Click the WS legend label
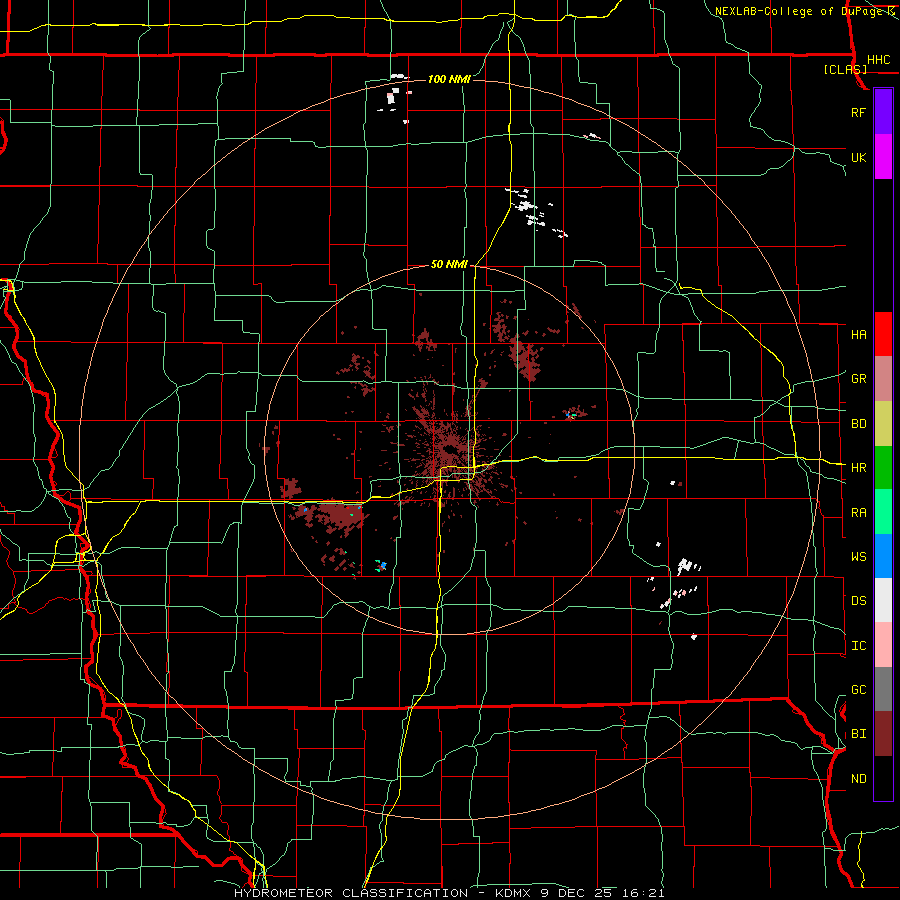The height and width of the screenshot is (900, 900). coord(859,557)
